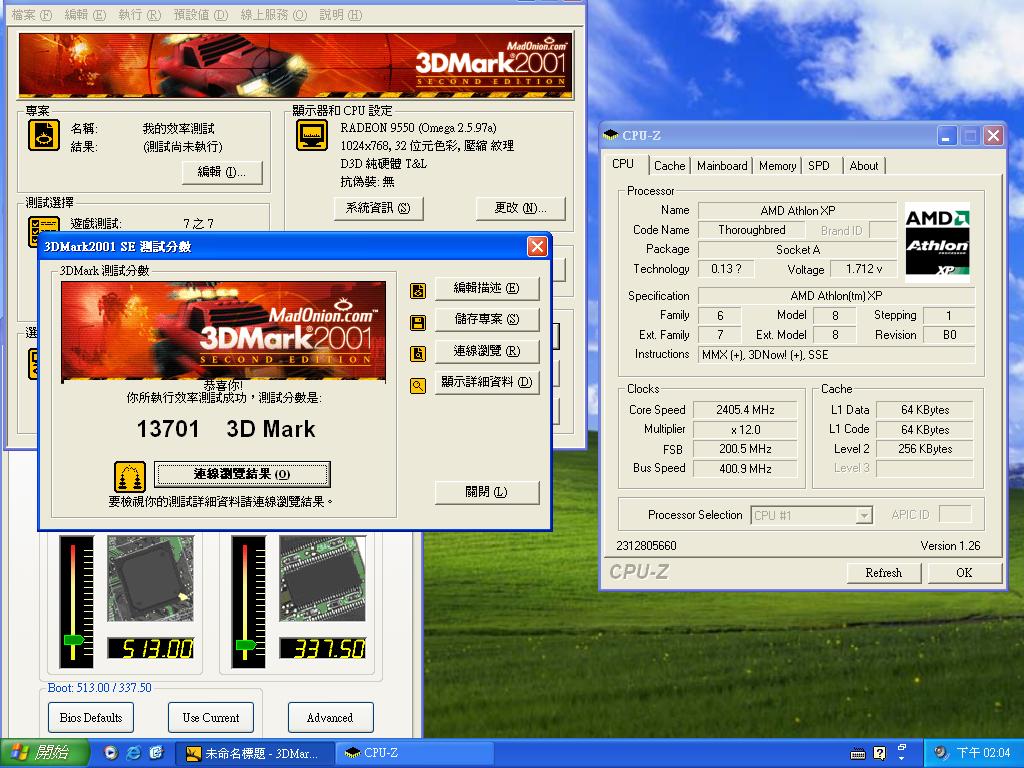
Task: Click the yellow icon left of 連線瀏覽結果
Action: 130,476
